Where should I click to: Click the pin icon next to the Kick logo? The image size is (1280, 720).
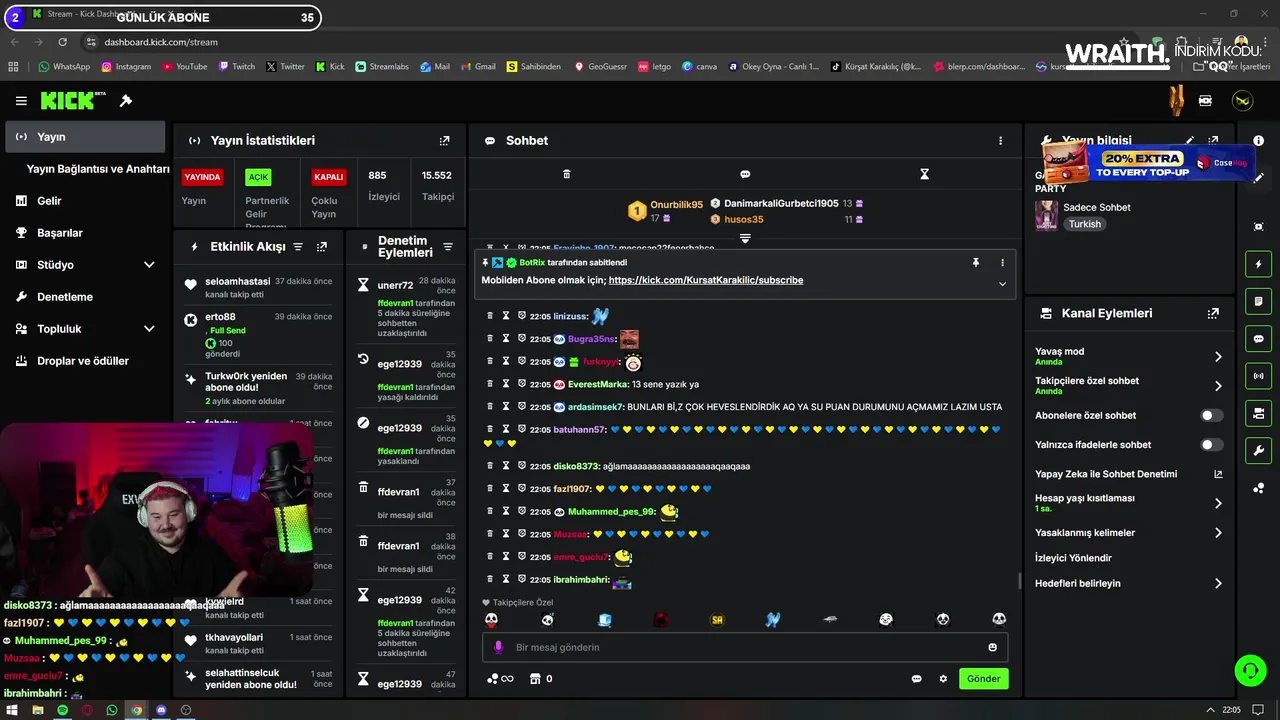pos(126,101)
